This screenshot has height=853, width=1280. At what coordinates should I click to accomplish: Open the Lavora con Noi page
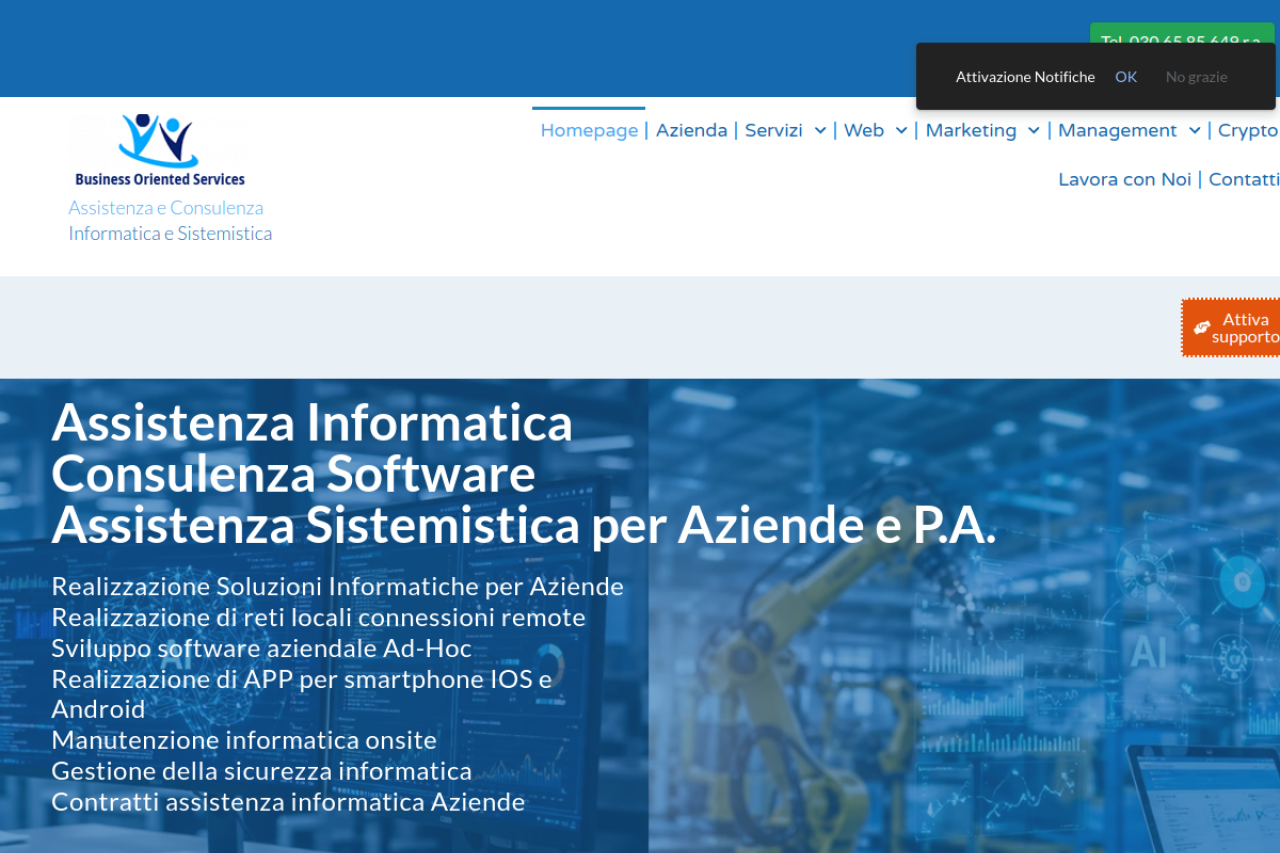(x=1125, y=180)
